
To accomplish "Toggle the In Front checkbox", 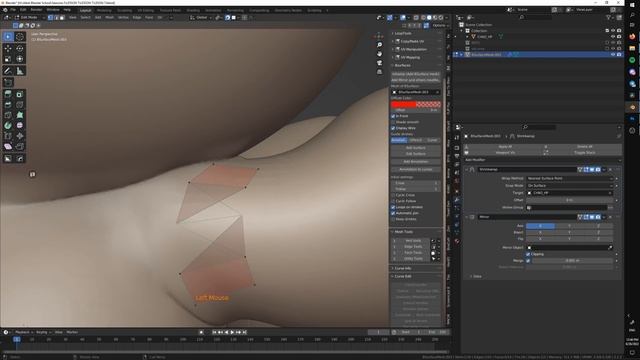I will point(393,116).
